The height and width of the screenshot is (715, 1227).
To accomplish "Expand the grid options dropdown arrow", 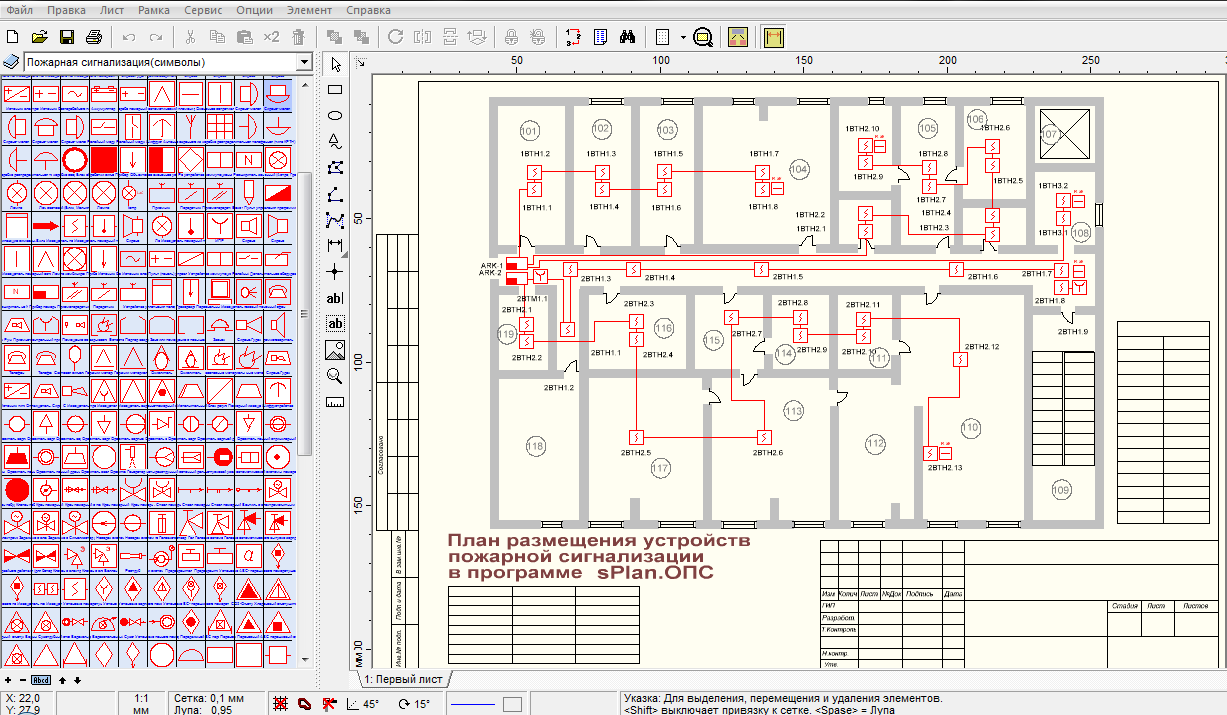I will 682,38.
